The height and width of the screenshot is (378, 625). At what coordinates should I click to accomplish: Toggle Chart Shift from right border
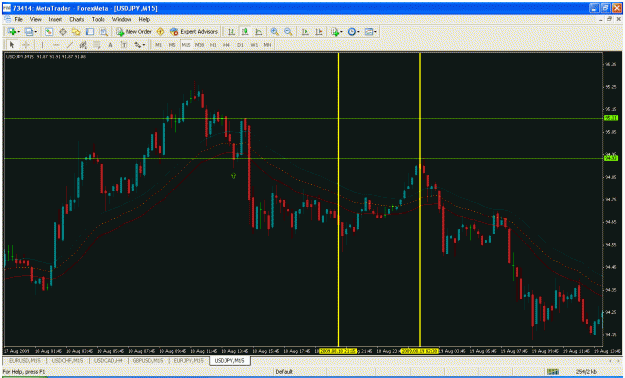[x=318, y=32]
